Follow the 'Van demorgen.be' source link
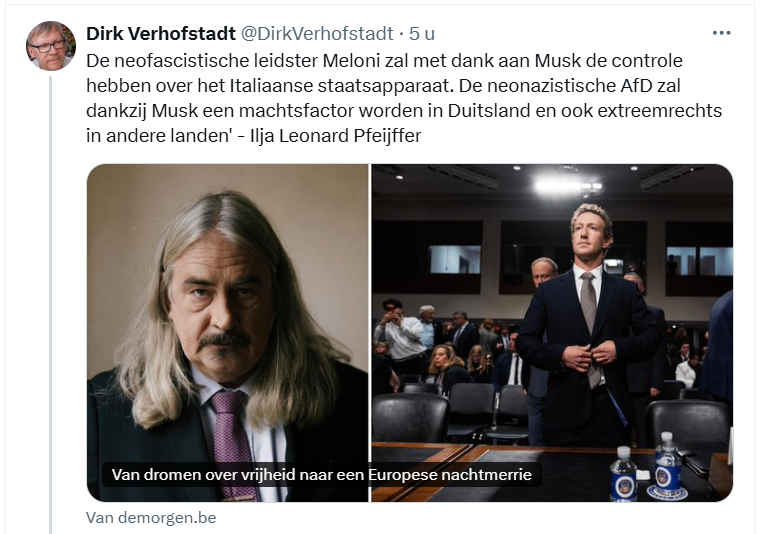The height and width of the screenshot is (534, 762). click(151, 517)
